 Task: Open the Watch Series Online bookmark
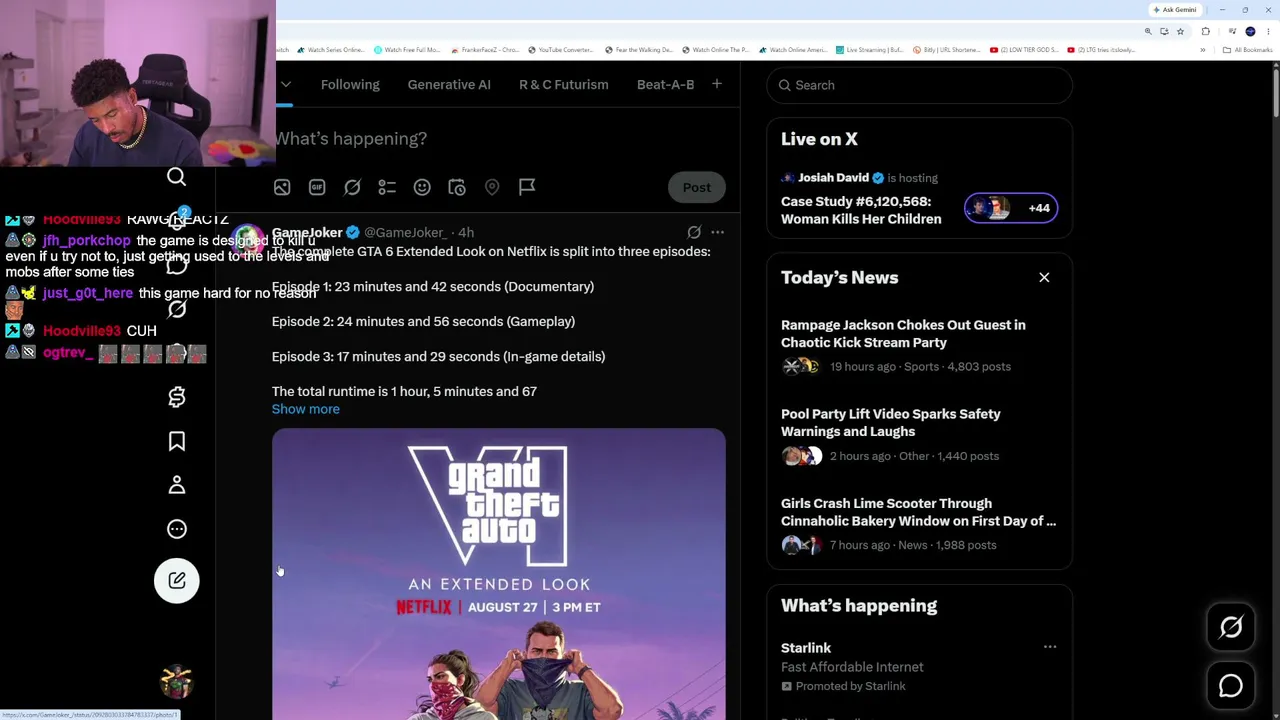click(333, 50)
